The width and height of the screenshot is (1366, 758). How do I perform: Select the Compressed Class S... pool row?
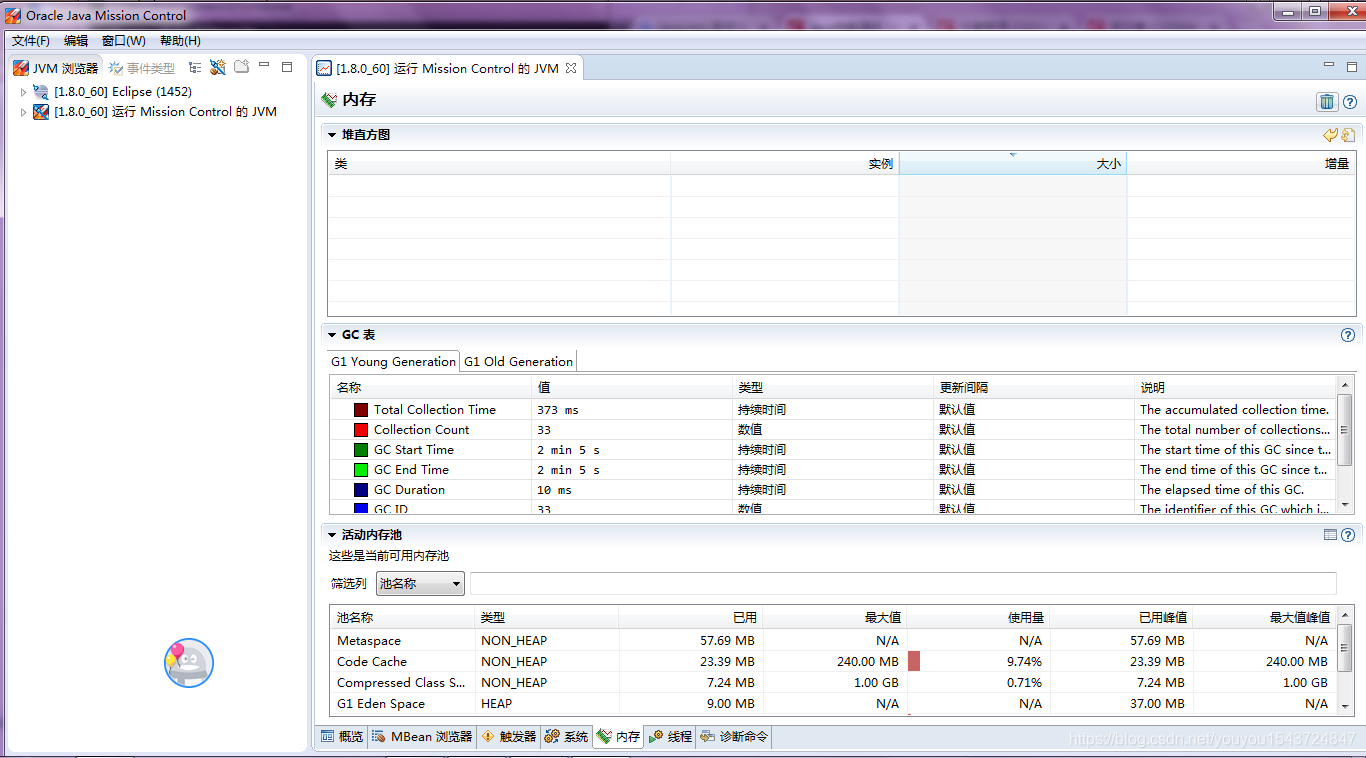coord(833,682)
